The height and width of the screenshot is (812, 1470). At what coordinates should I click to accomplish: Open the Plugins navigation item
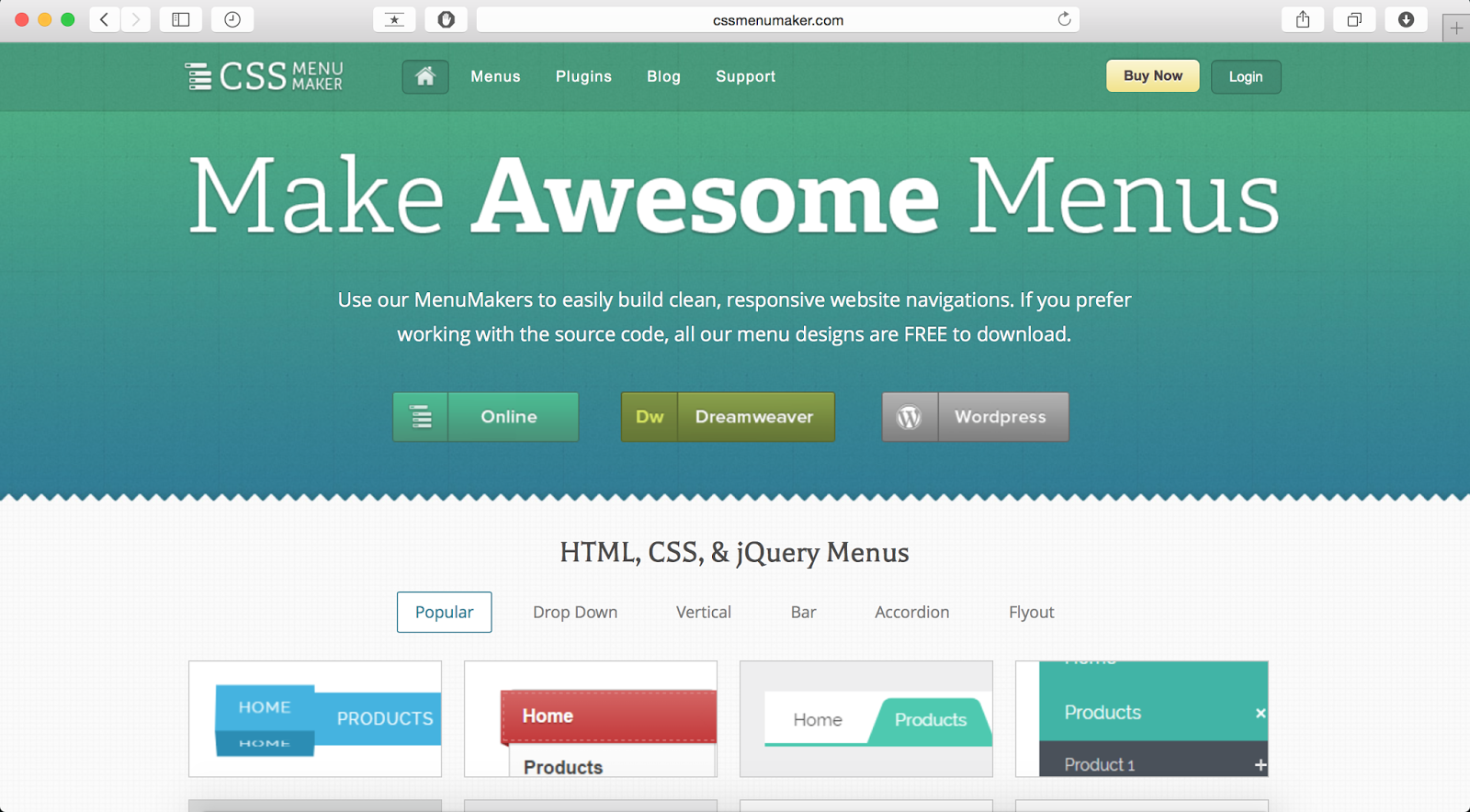(x=583, y=77)
